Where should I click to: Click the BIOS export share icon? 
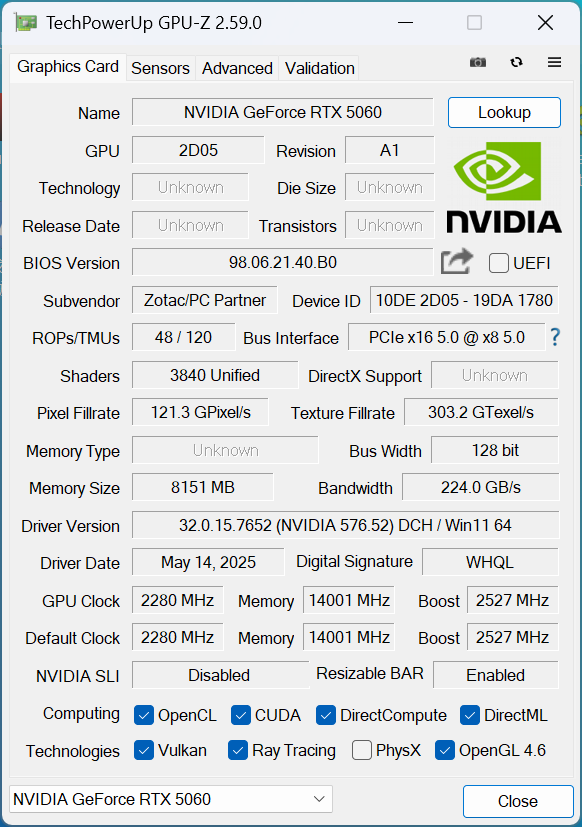(x=456, y=261)
